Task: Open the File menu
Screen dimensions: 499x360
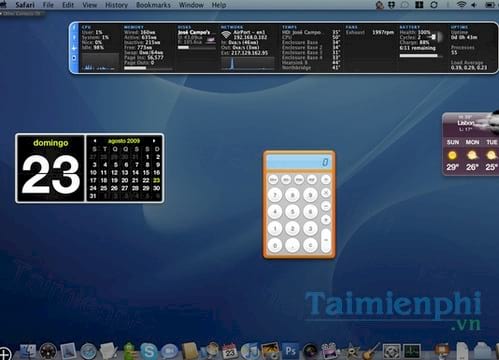Action: point(48,5)
